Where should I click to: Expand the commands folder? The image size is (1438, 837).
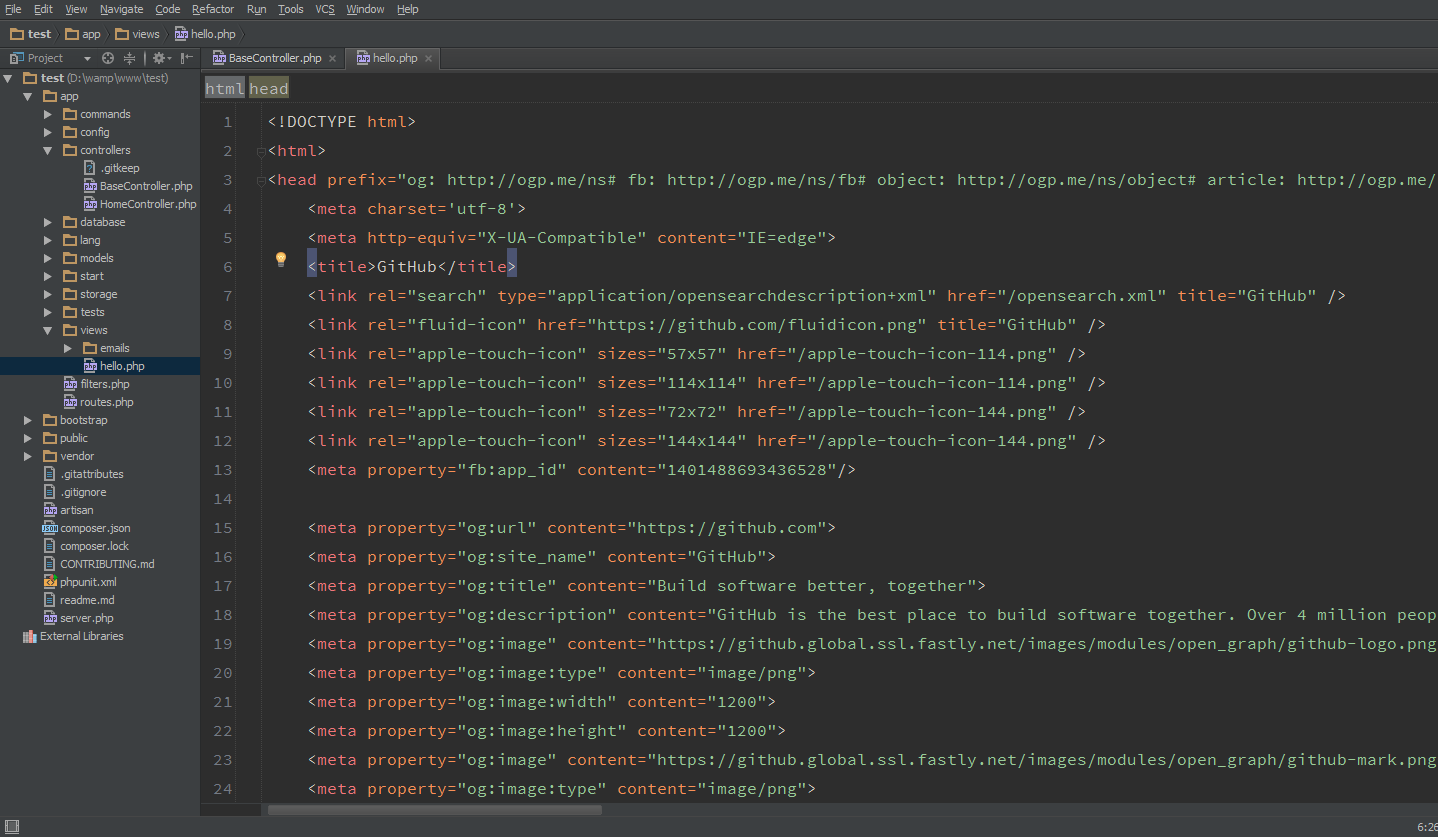[x=48, y=114]
